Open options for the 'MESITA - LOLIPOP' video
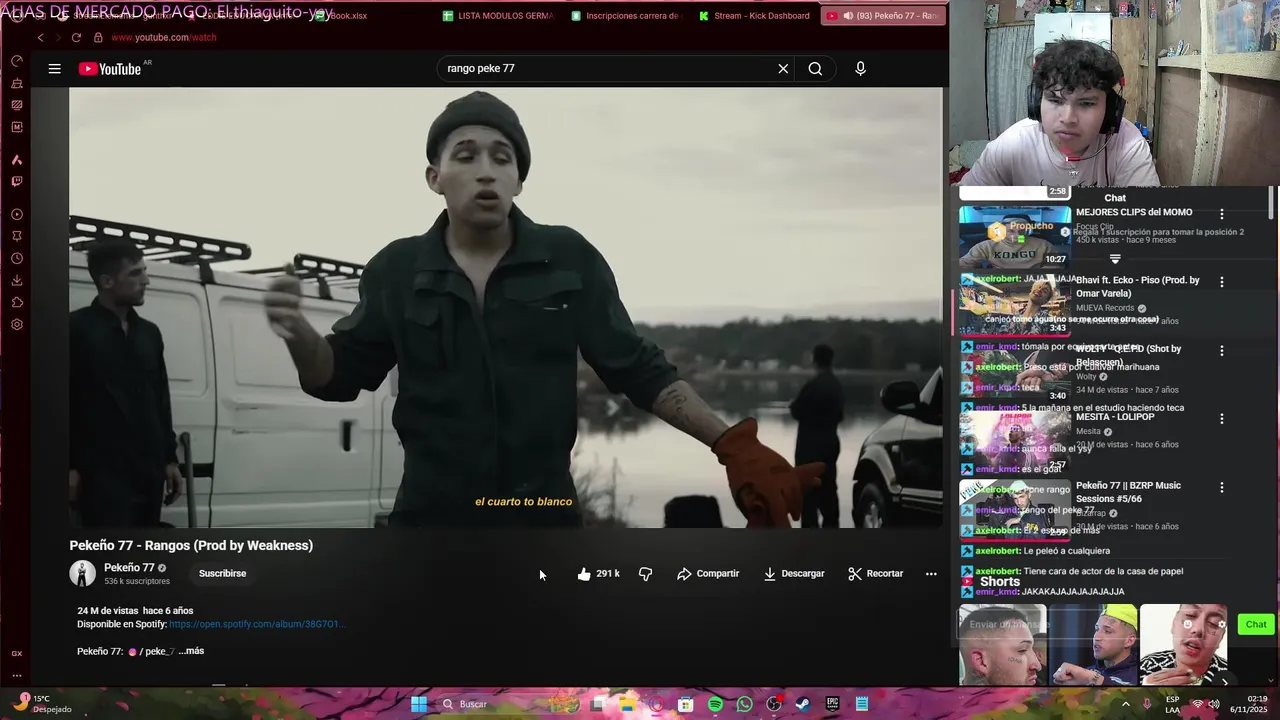The width and height of the screenshot is (1280, 720). [x=1221, y=419]
